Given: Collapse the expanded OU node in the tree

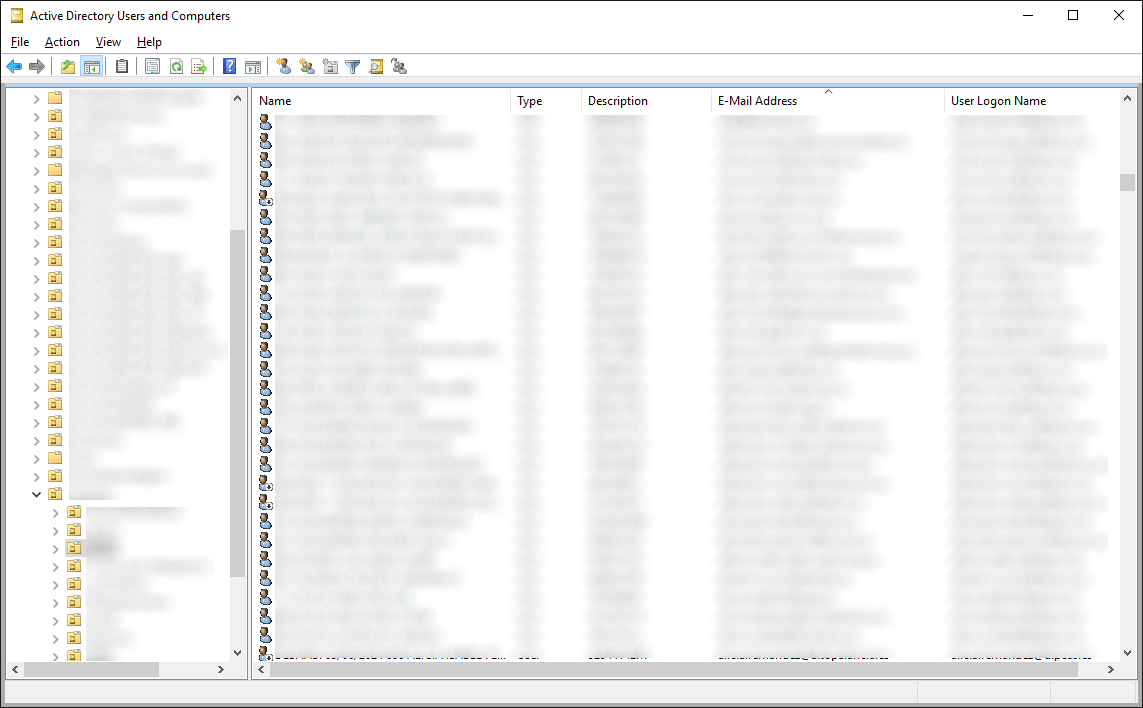Looking at the screenshot, I should pos(36,494).
